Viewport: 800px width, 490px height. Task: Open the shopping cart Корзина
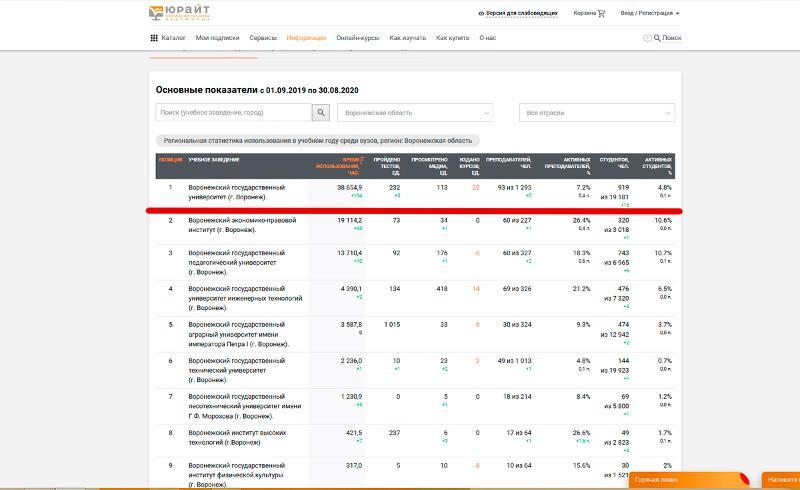pyautogui.click(x=600, y=14)
